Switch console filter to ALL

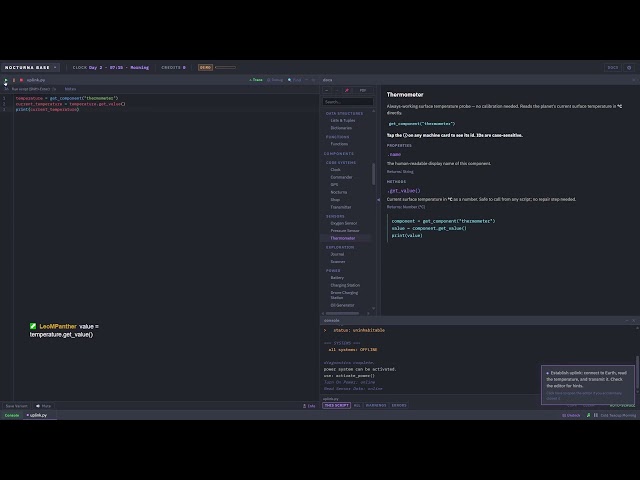pyautogui.click(x=357, y=405)
